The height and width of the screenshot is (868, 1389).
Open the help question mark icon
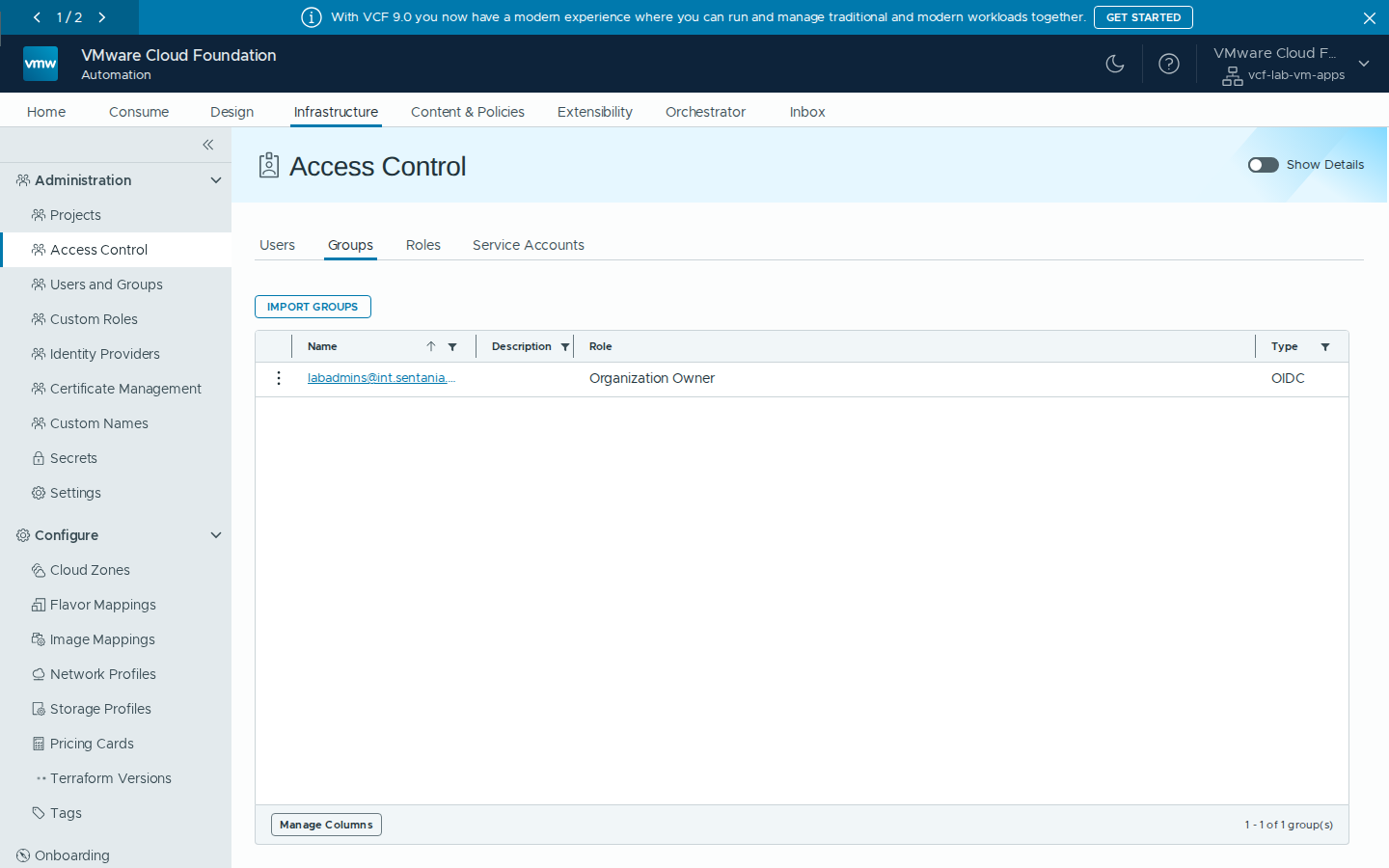pos(1169,64)
